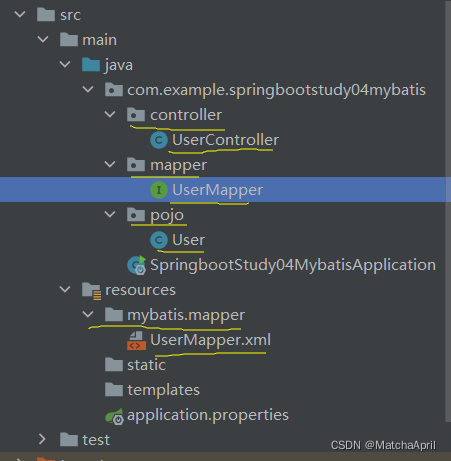Click the pojo package icon
The image size is (451, 461).
pyautogui.click(x=136, y=215)
